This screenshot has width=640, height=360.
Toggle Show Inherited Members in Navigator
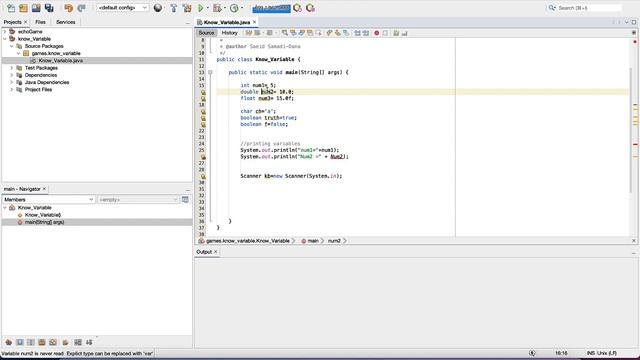[9, 342]
